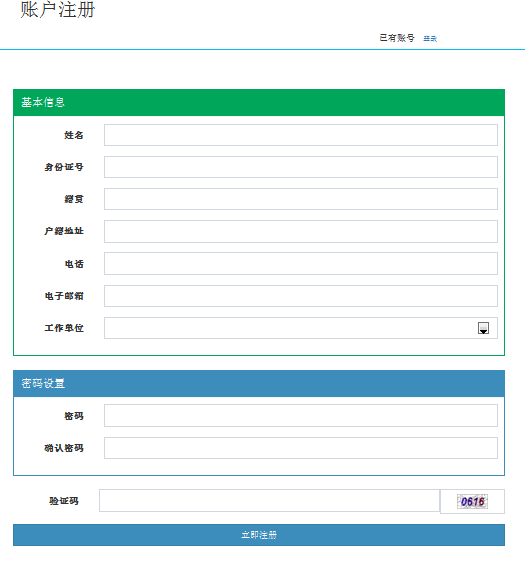Click the 已有账号 text
The width and height of the screenshot is (525, 570).
pyautogui.click(x=397, y=38)
